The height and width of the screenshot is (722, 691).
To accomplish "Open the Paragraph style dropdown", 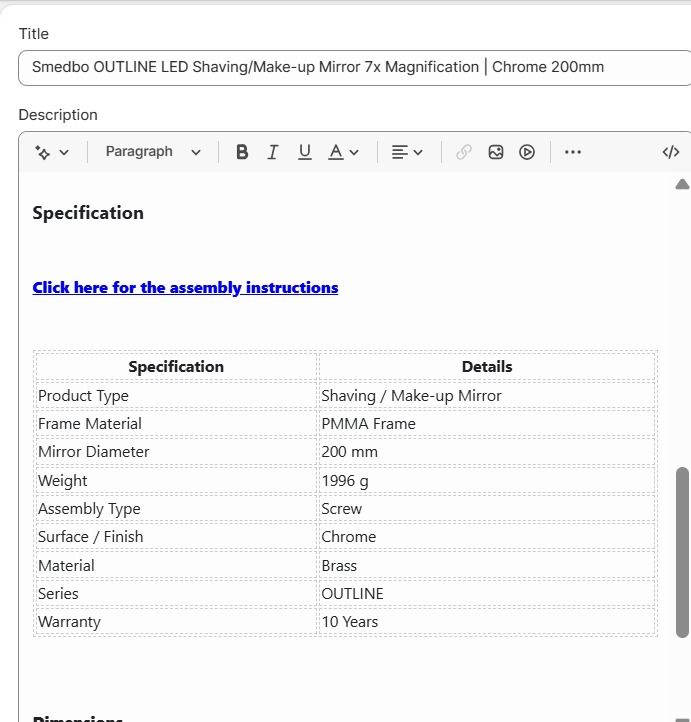I will click(153, 152).
